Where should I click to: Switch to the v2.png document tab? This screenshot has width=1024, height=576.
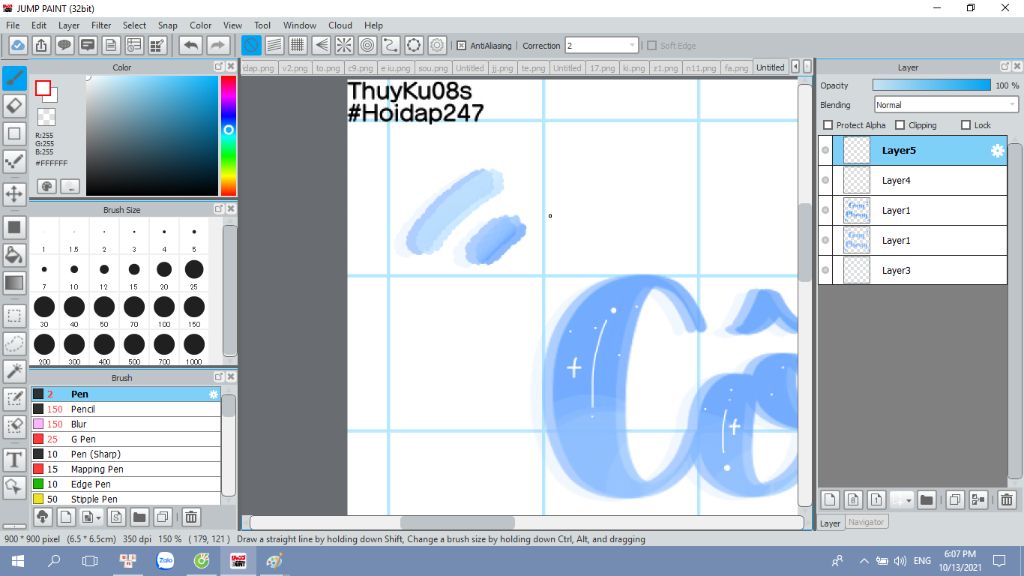point(295,68)
